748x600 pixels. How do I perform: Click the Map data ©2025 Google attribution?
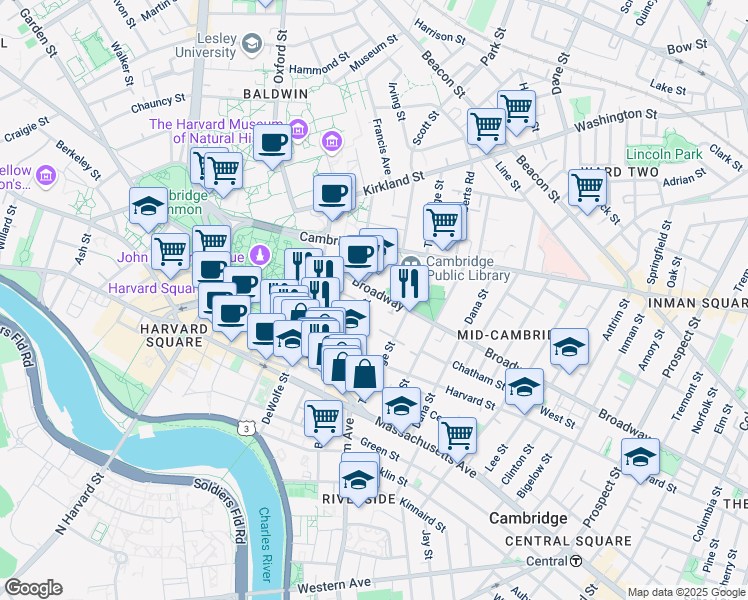(686, 593)
